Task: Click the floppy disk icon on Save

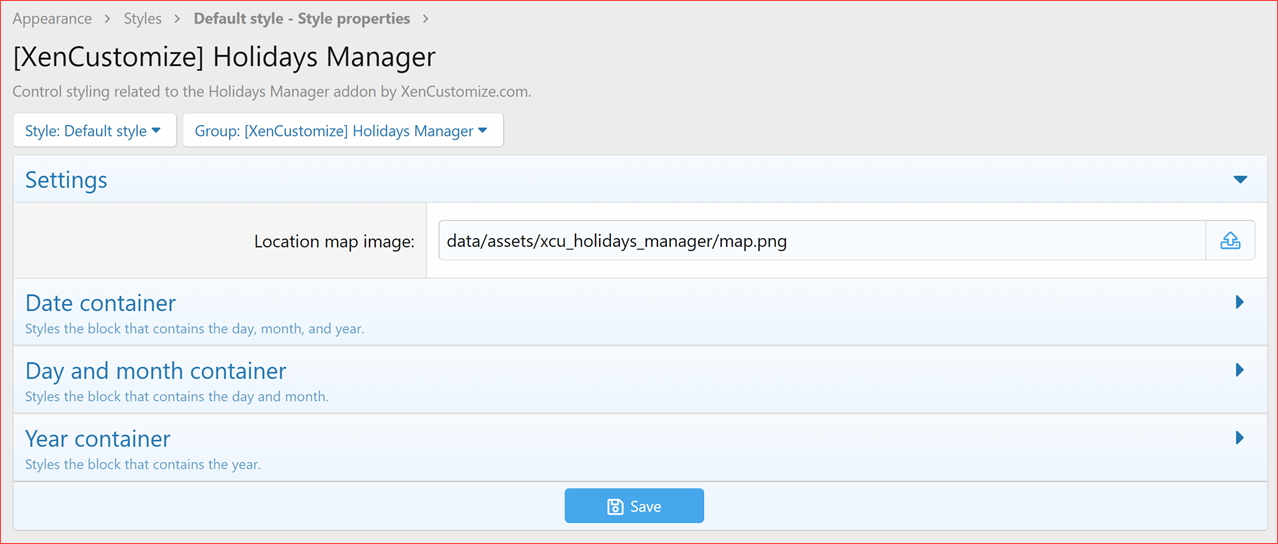Action: click(x=616, y=507)
